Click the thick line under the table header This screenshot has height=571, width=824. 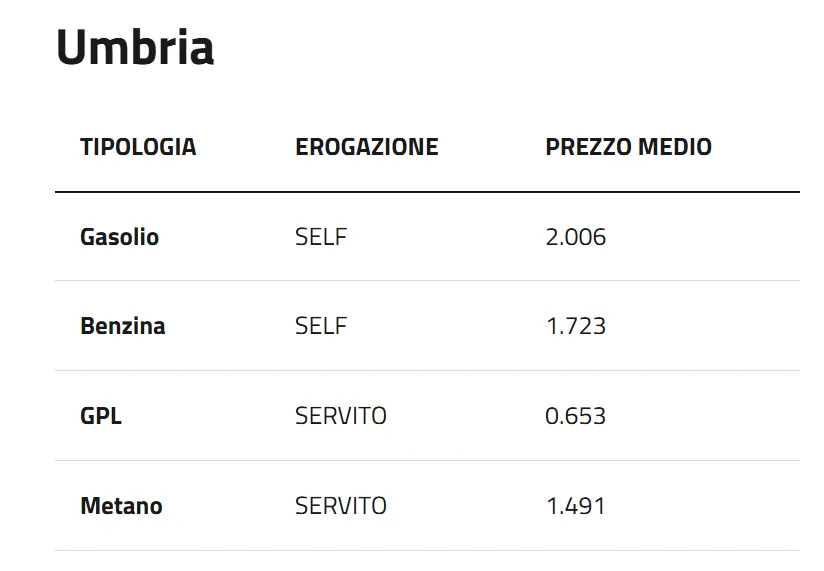click(427, 191)
